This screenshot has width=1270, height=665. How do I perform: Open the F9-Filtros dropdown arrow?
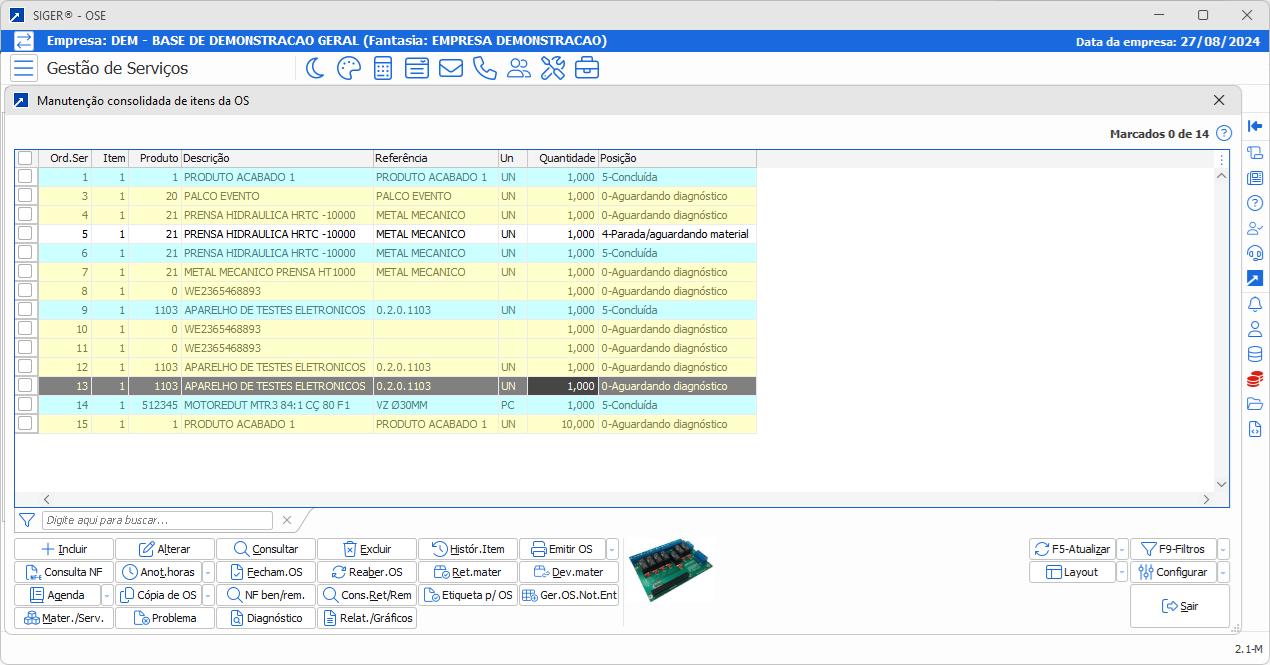point(1224,549)
